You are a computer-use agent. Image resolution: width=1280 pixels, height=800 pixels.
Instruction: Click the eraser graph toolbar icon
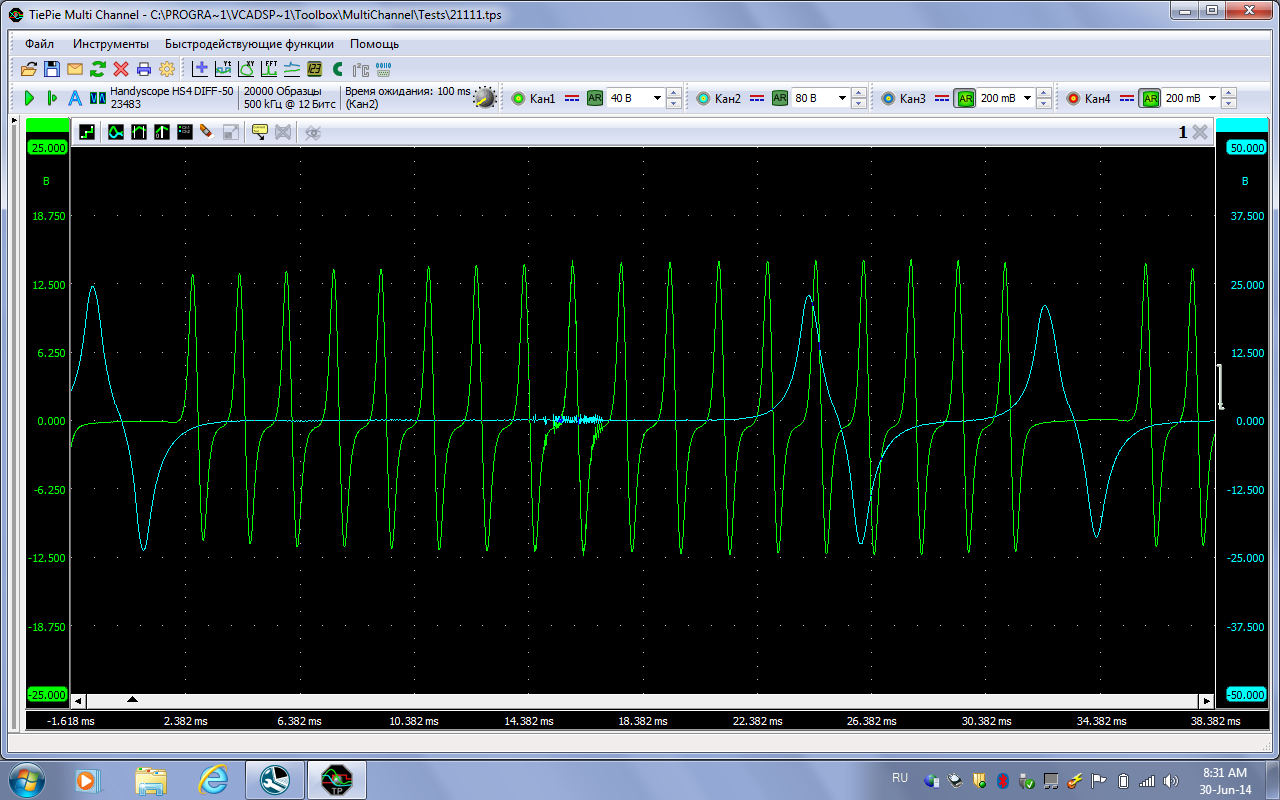coord(207,131)
